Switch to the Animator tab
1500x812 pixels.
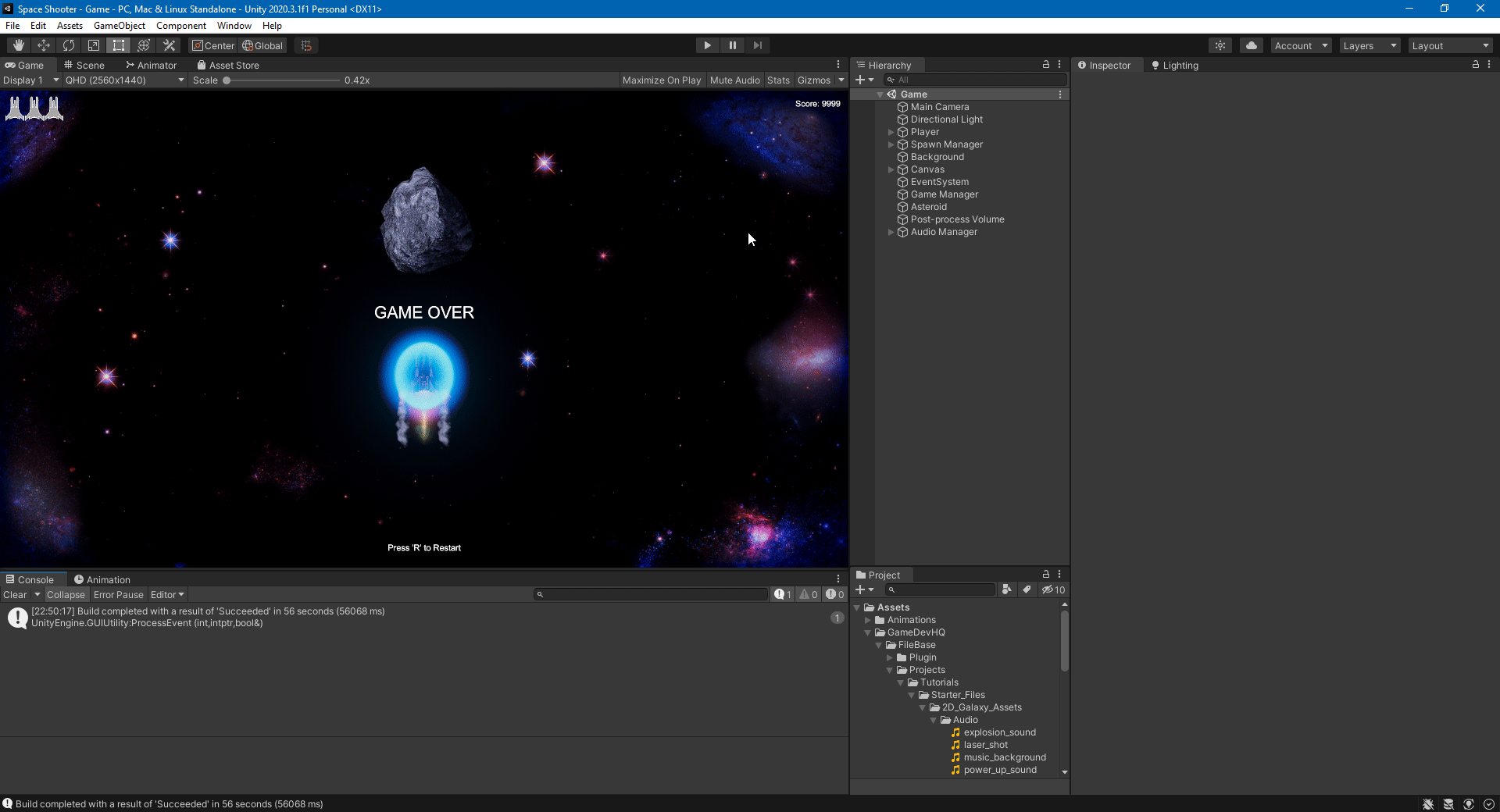[152, 65]
